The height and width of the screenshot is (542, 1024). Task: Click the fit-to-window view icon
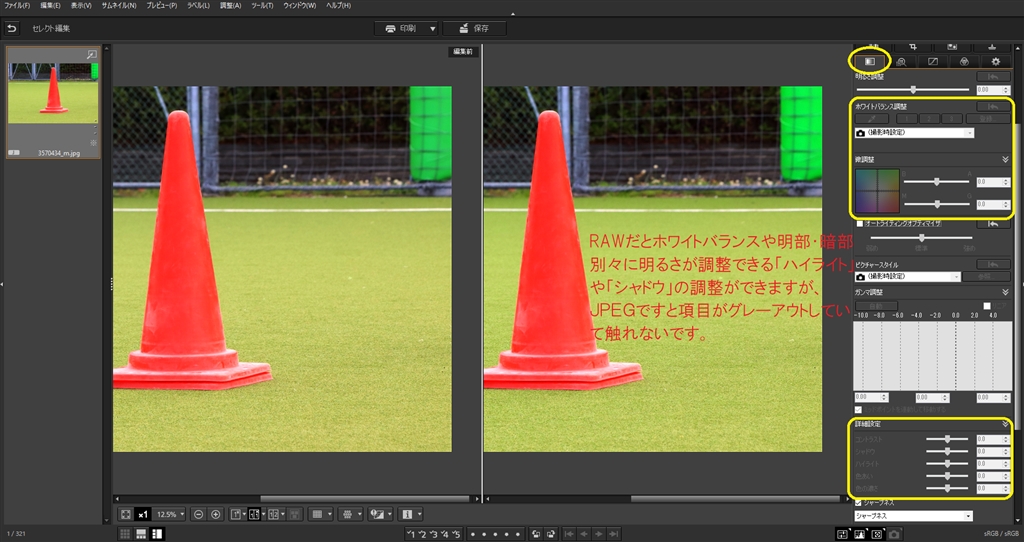125,514
